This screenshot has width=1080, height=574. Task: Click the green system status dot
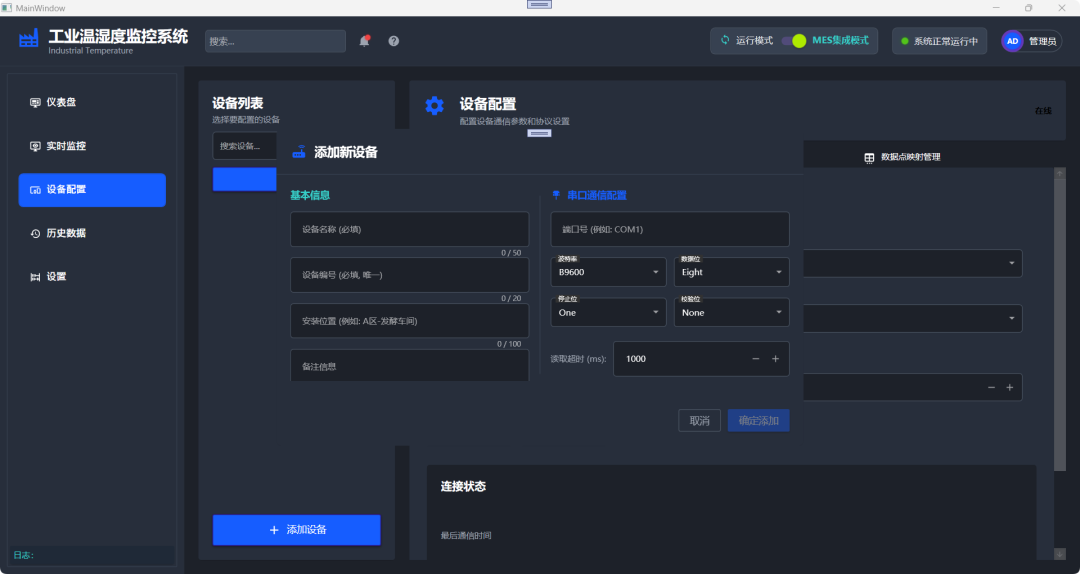coord(905,41)
